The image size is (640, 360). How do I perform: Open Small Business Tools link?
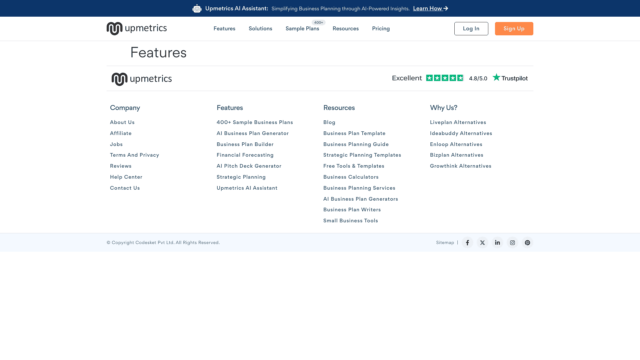click(351, 221)
